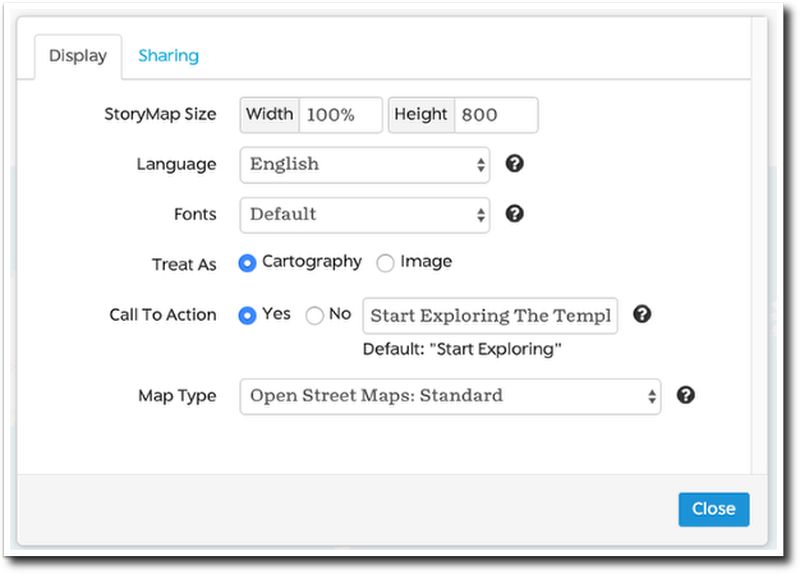
Task: Choose Yes for Call To Action
Action: (247, 315)
